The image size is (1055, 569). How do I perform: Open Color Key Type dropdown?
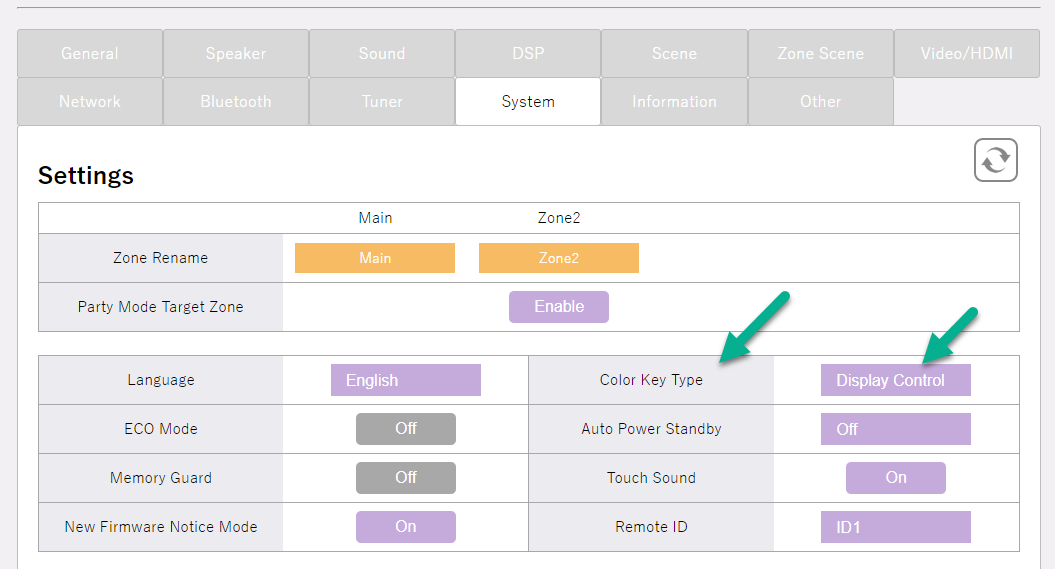(x=895, y=380)
